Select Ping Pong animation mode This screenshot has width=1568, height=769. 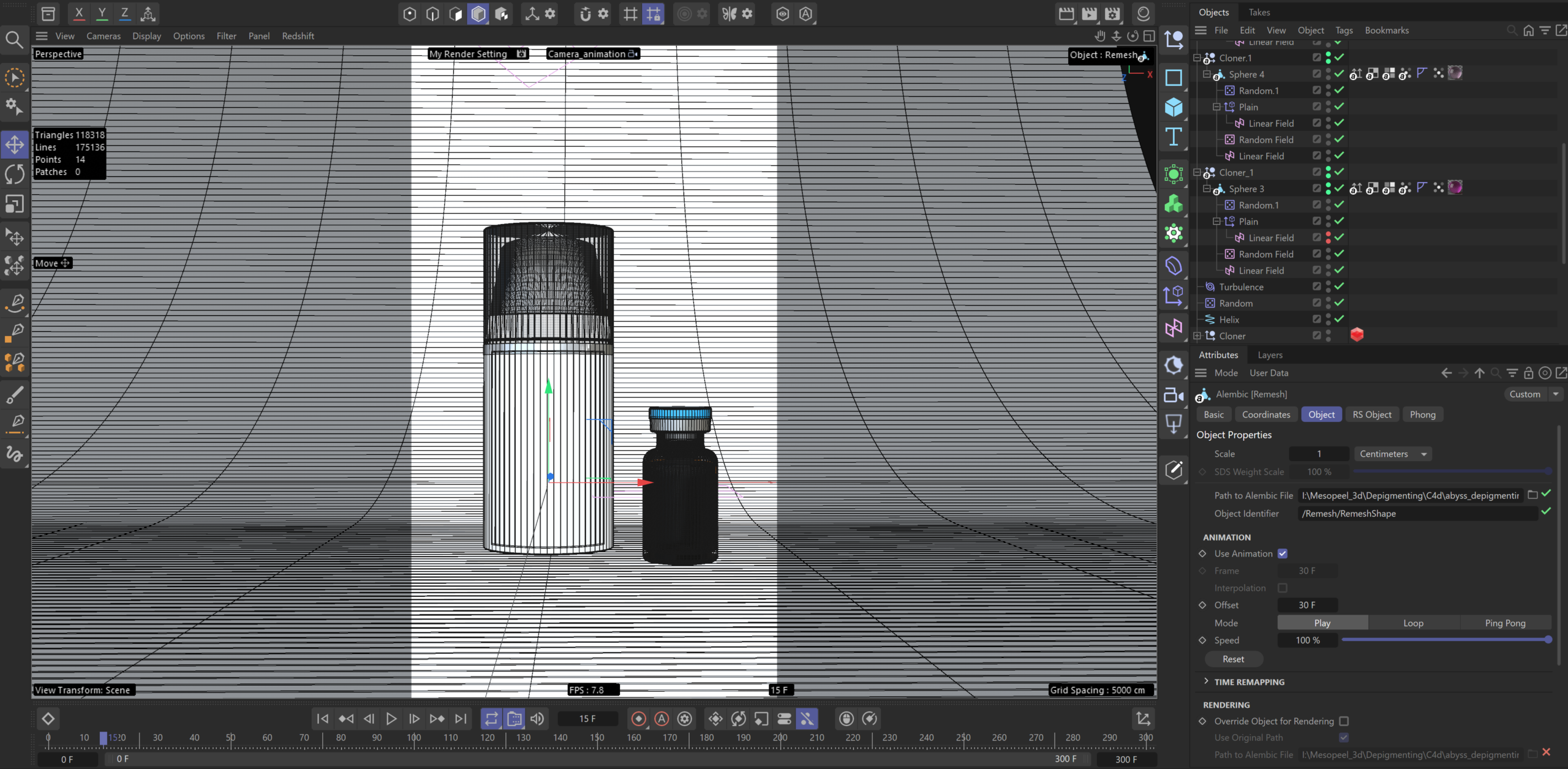click(1505, 623)
